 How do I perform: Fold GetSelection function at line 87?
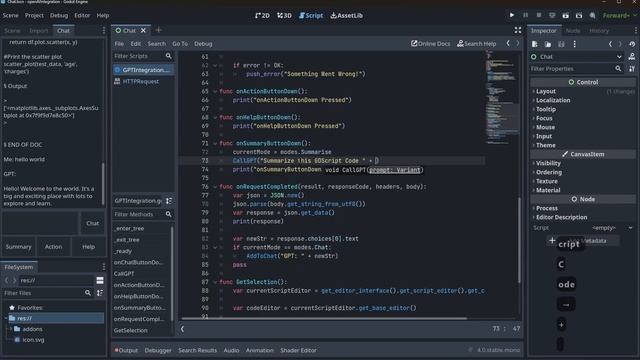pyautogui.click(x=215, y=282)
